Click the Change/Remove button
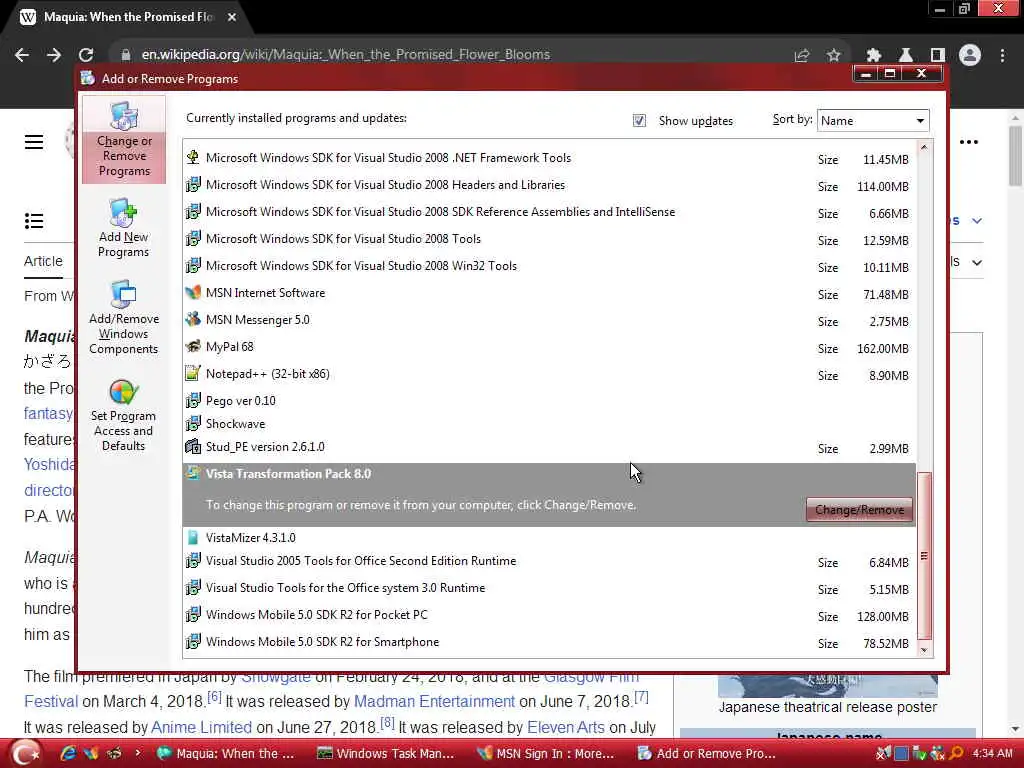The height and width of the screenshot is (768, 1024). (x=859, y=509)
